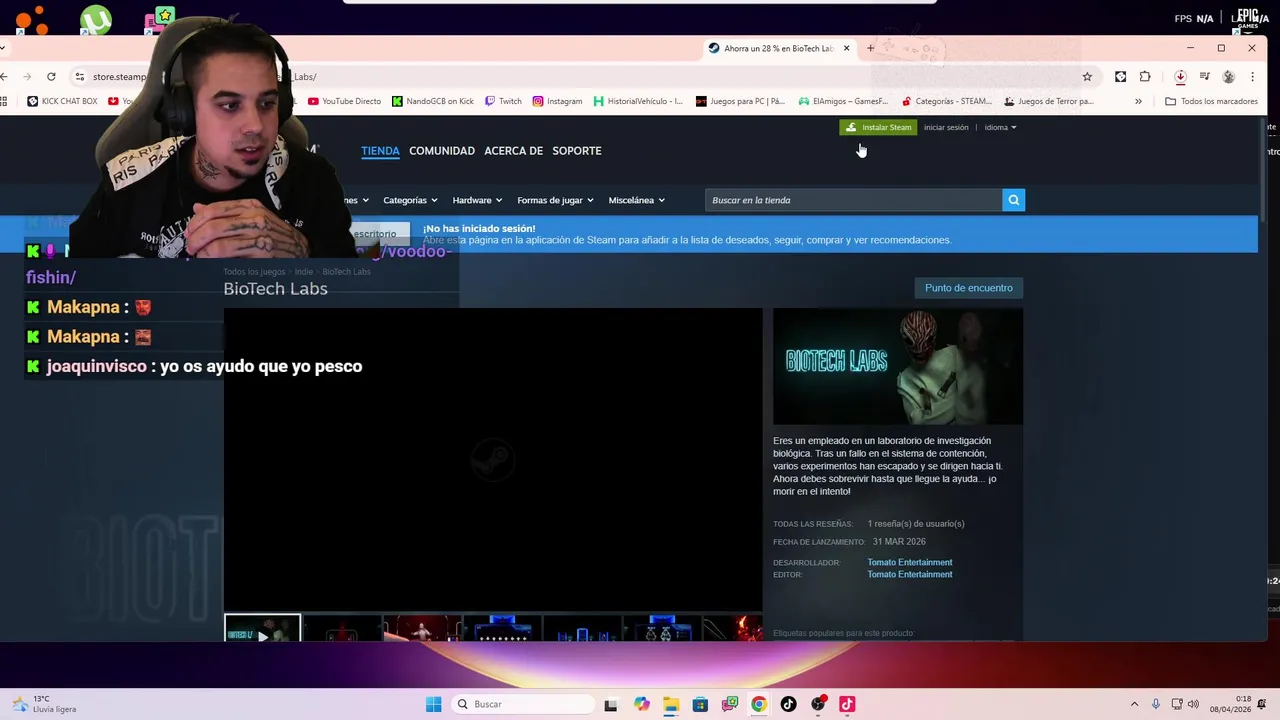Go to the COMUNIDAD tab
This screenshot has width=1280, height=720.
(x=442, y=151)
